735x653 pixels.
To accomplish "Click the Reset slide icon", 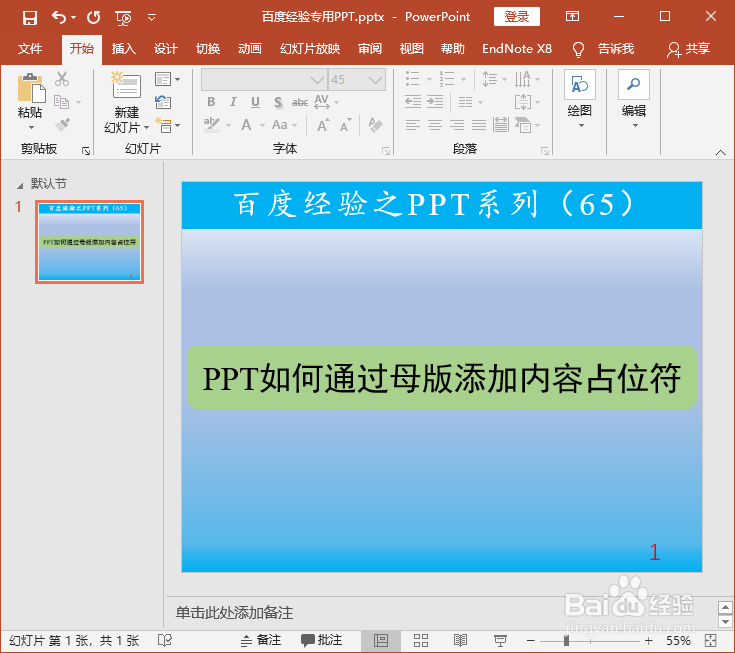I will coord(163,102).
